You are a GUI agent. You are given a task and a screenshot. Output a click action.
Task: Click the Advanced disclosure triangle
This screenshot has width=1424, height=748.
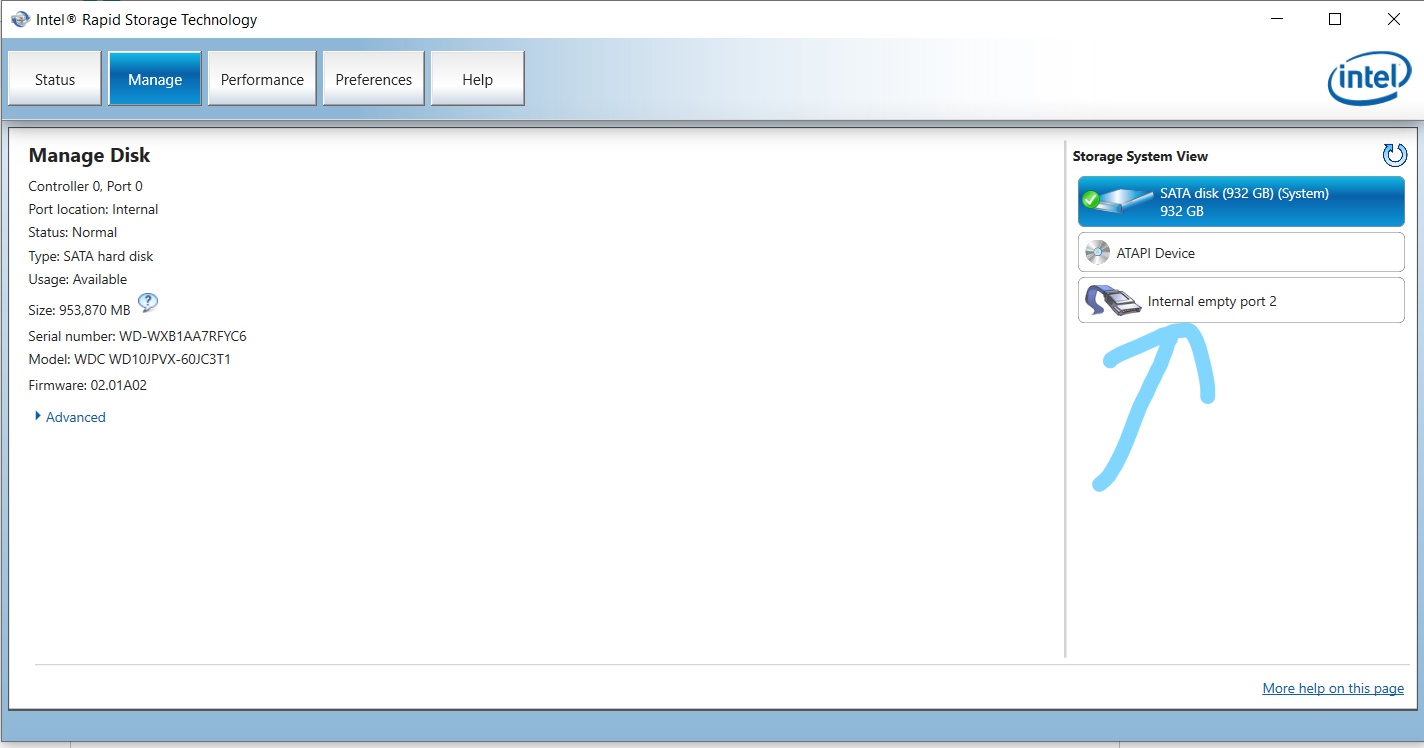click(x=39, y=416)
